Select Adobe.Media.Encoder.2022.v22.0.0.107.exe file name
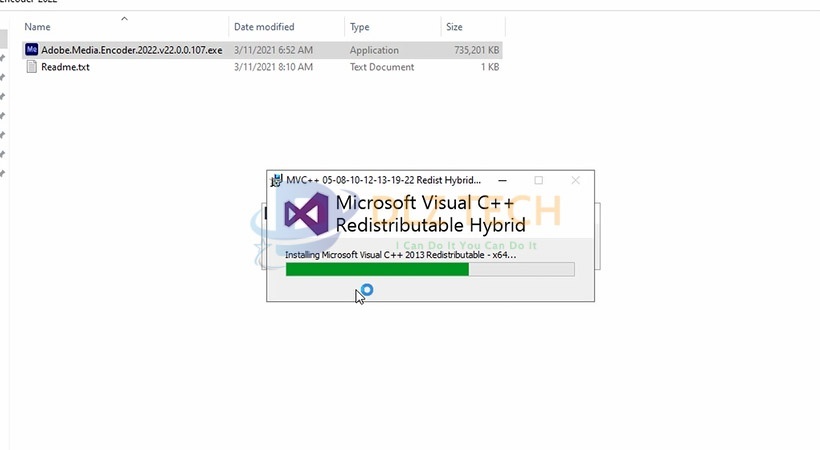 (132, 50)
